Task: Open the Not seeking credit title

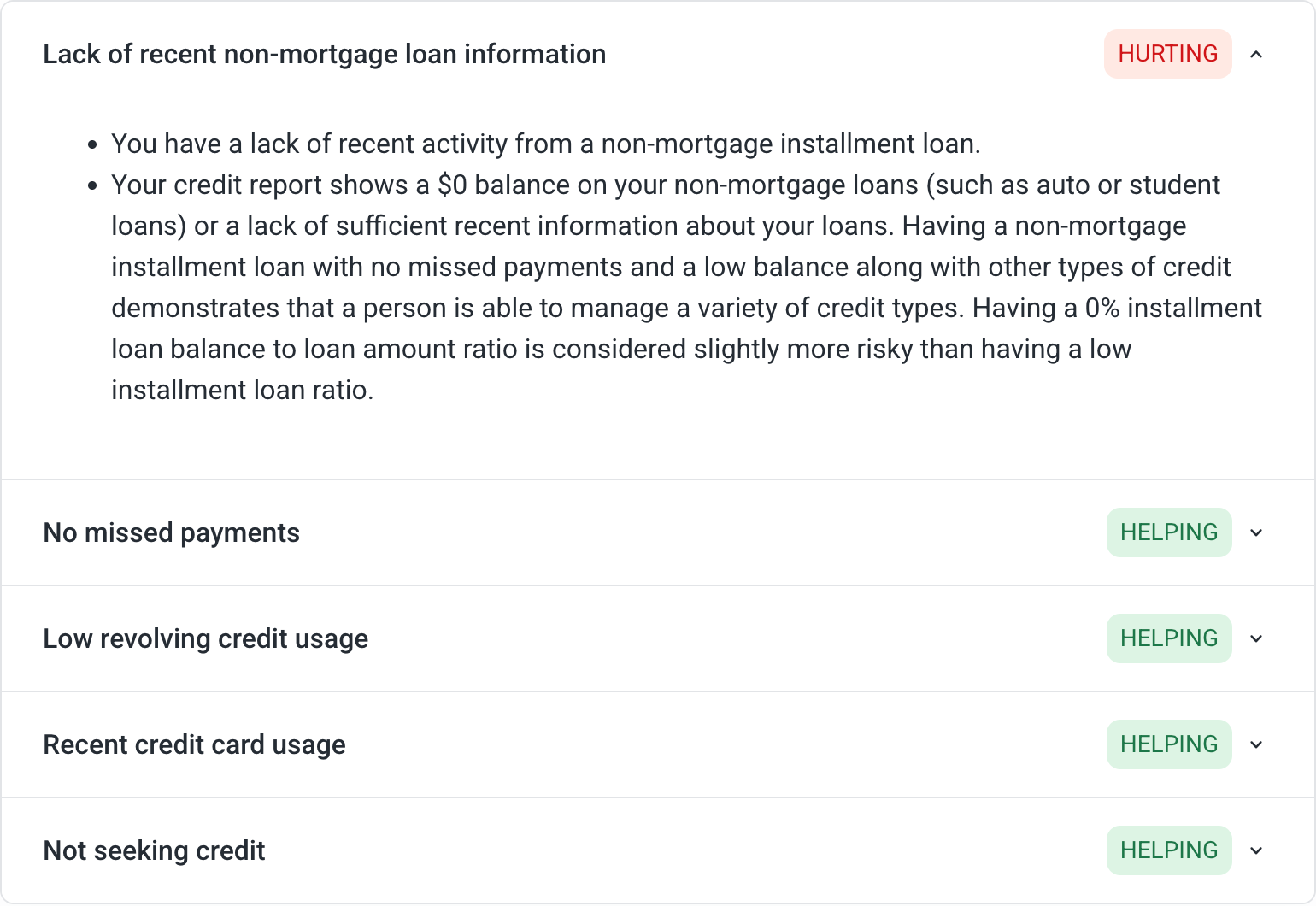Action: coord(154,850)
